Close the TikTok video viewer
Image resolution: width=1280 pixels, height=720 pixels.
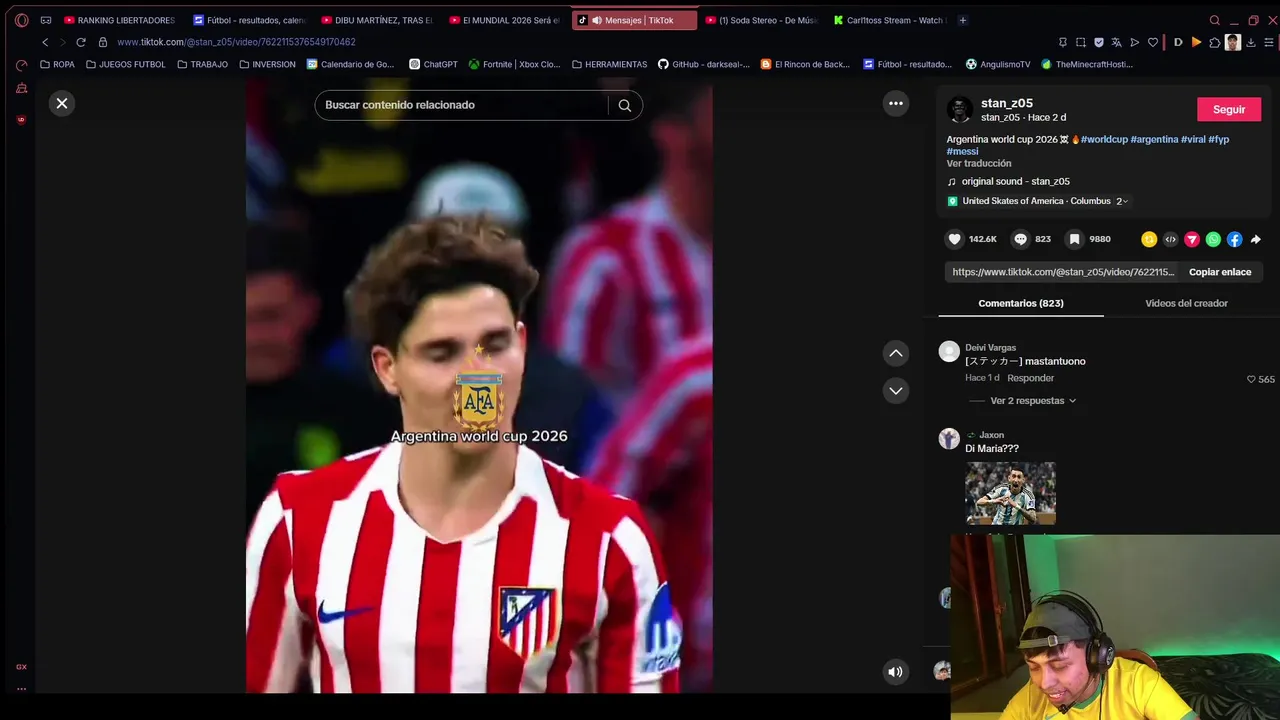(62, 103)
